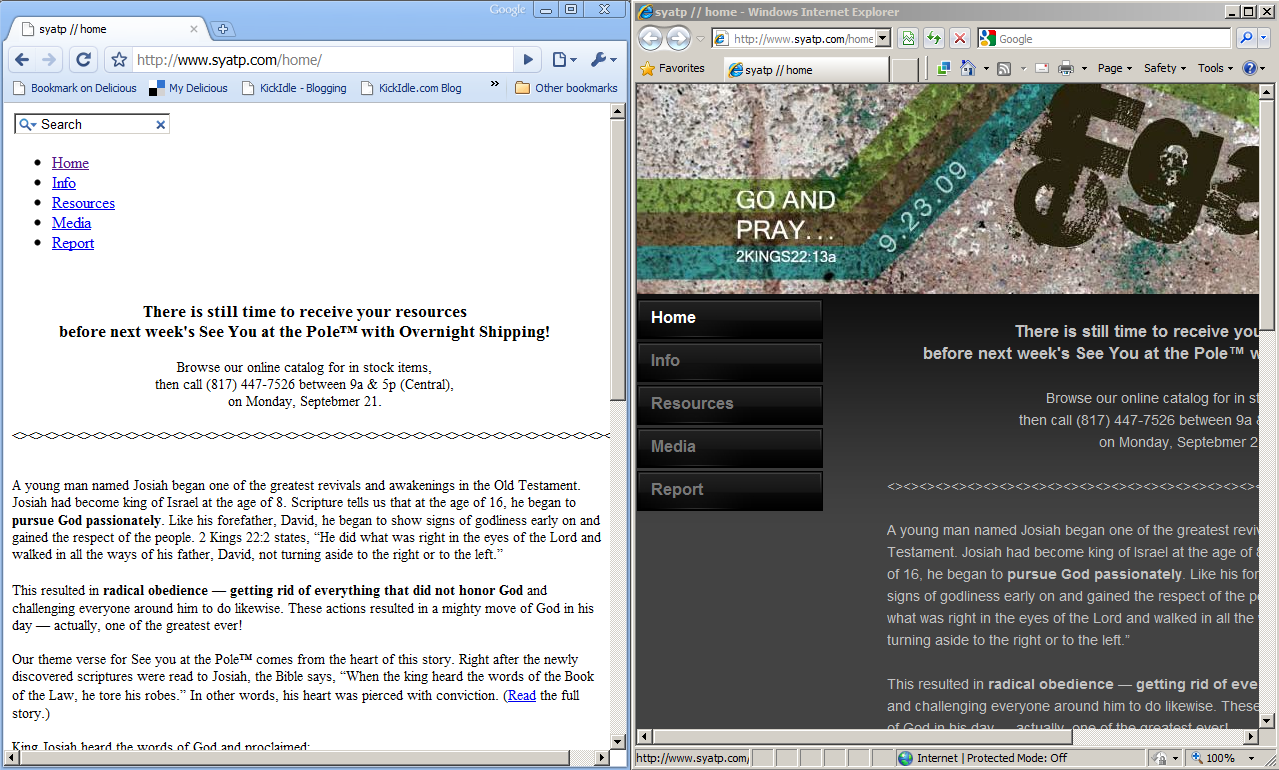The image size is (1279, 770).
Task: Click the Read link to see the full story
Action: (x=520, y=694)
